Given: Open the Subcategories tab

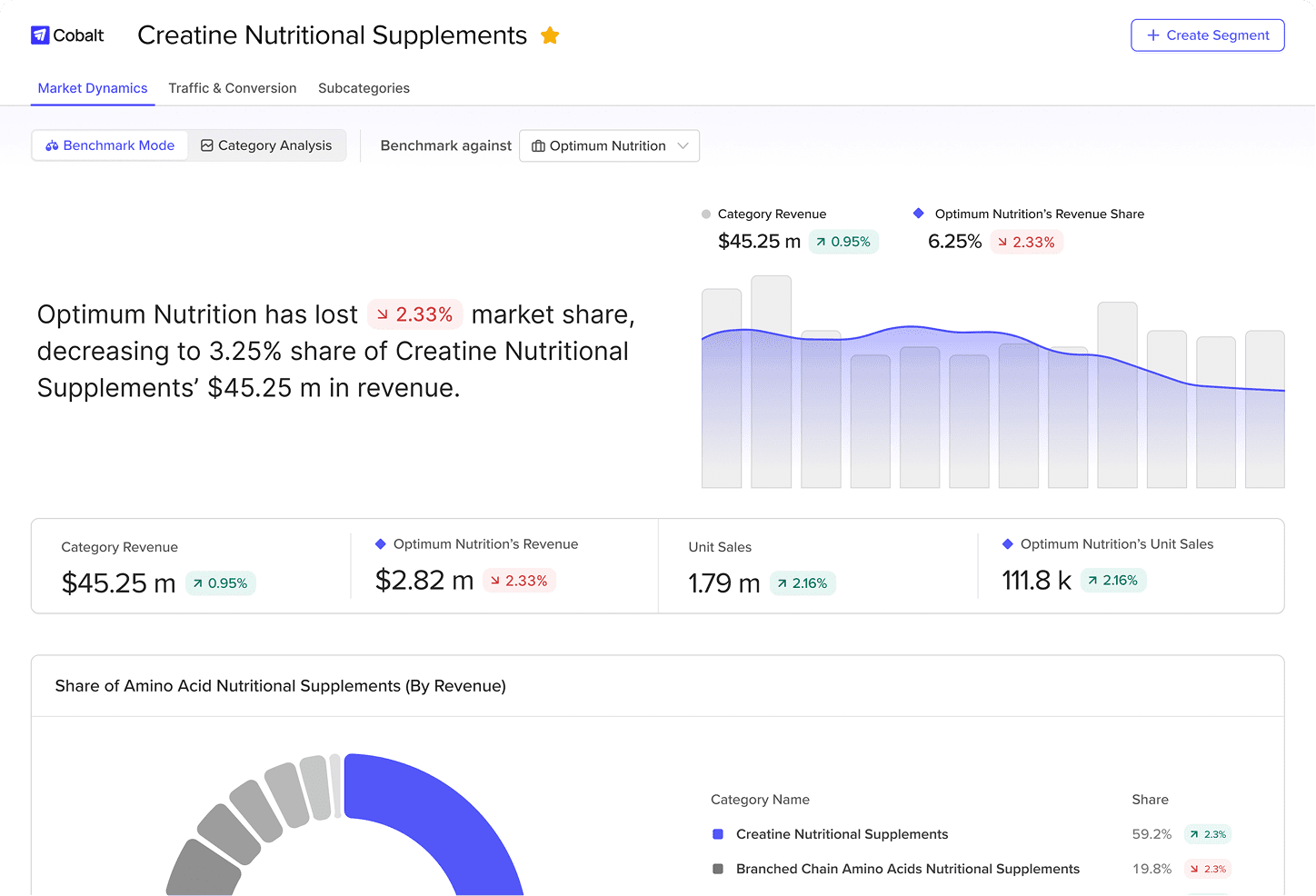Looking at the screenshot, I should [364, 88].
